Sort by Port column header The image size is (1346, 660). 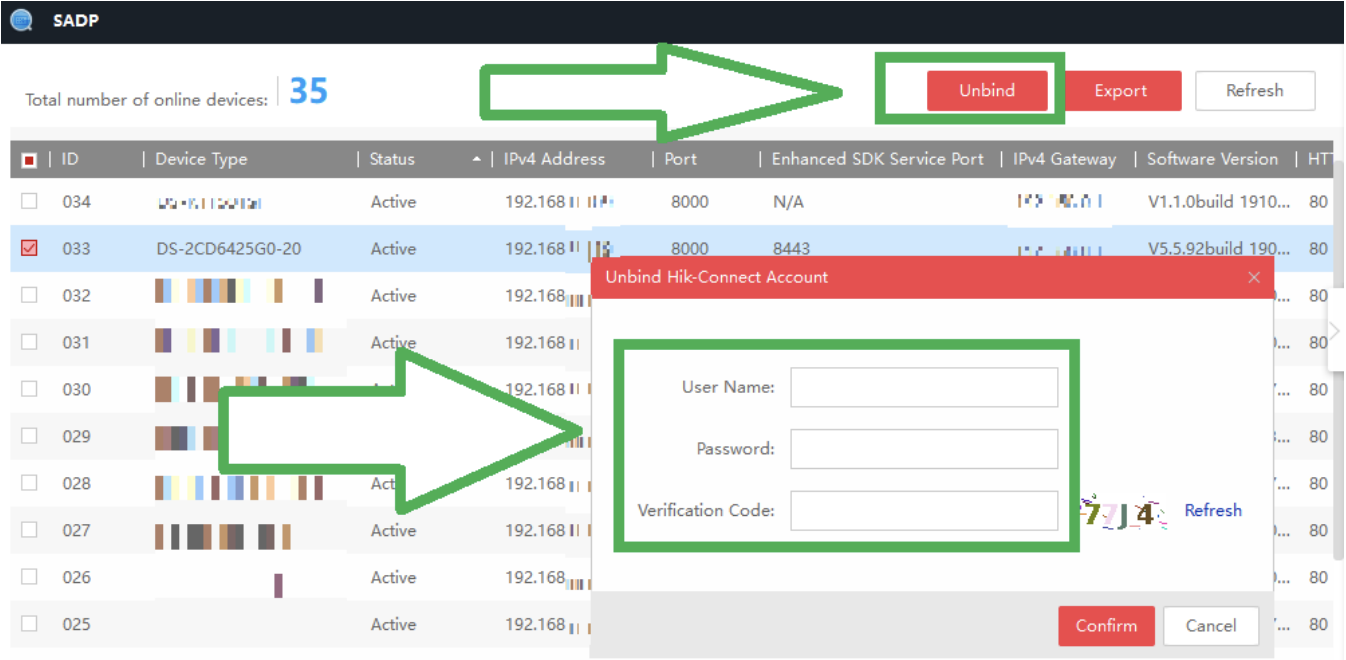[x=680, y=159]
